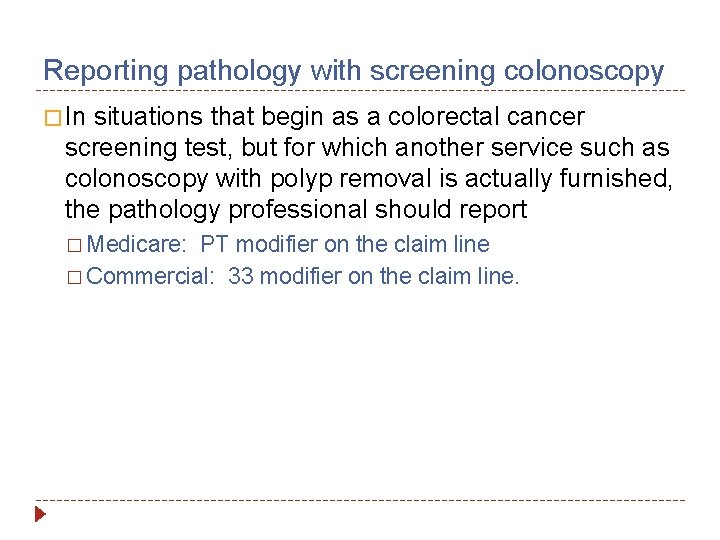Viewport: 720px width, 540px height.
Task: Select the phrase 'another service'
Action: [470, 147]
